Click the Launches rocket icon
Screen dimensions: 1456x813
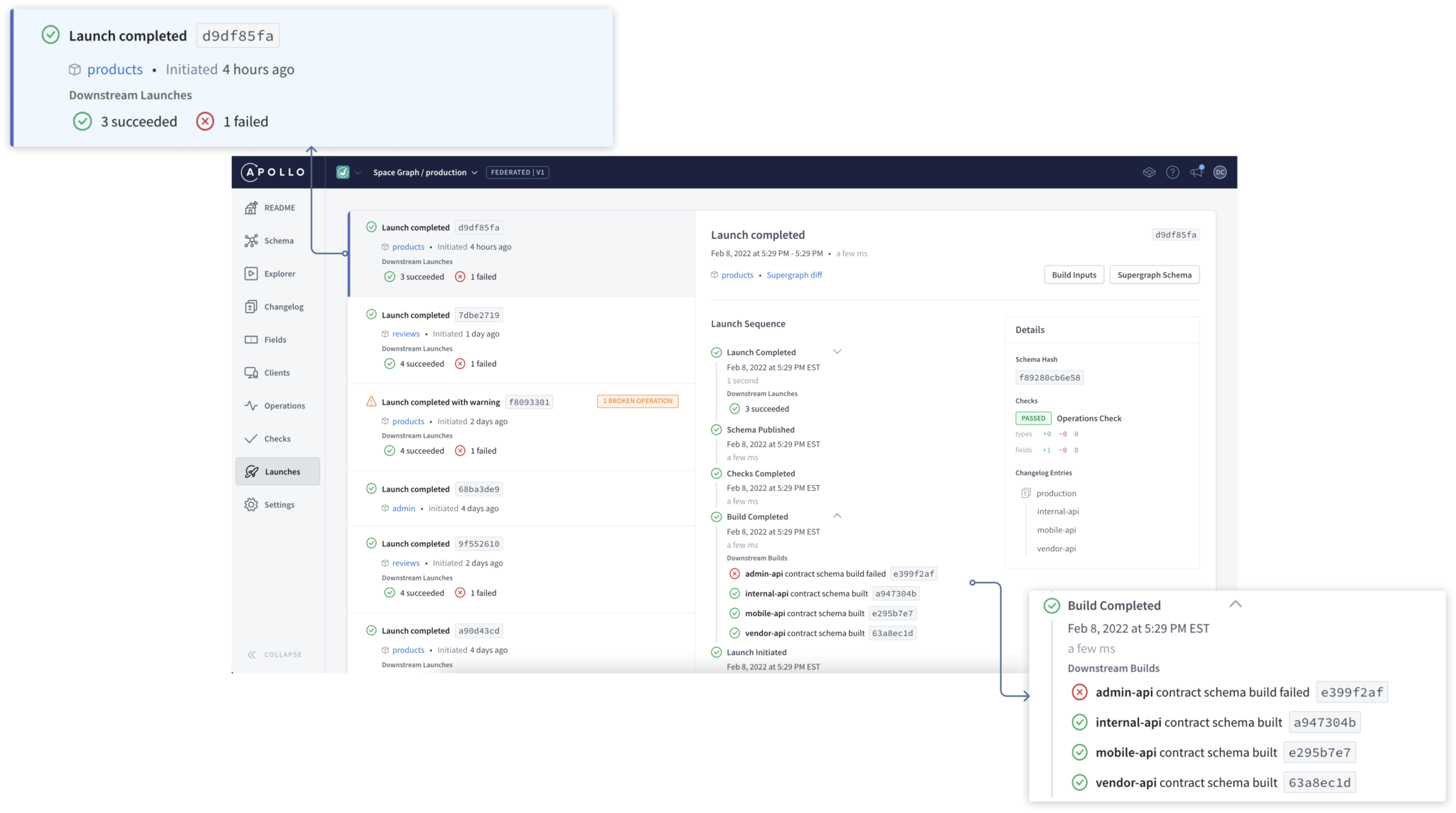coord(252,471)
